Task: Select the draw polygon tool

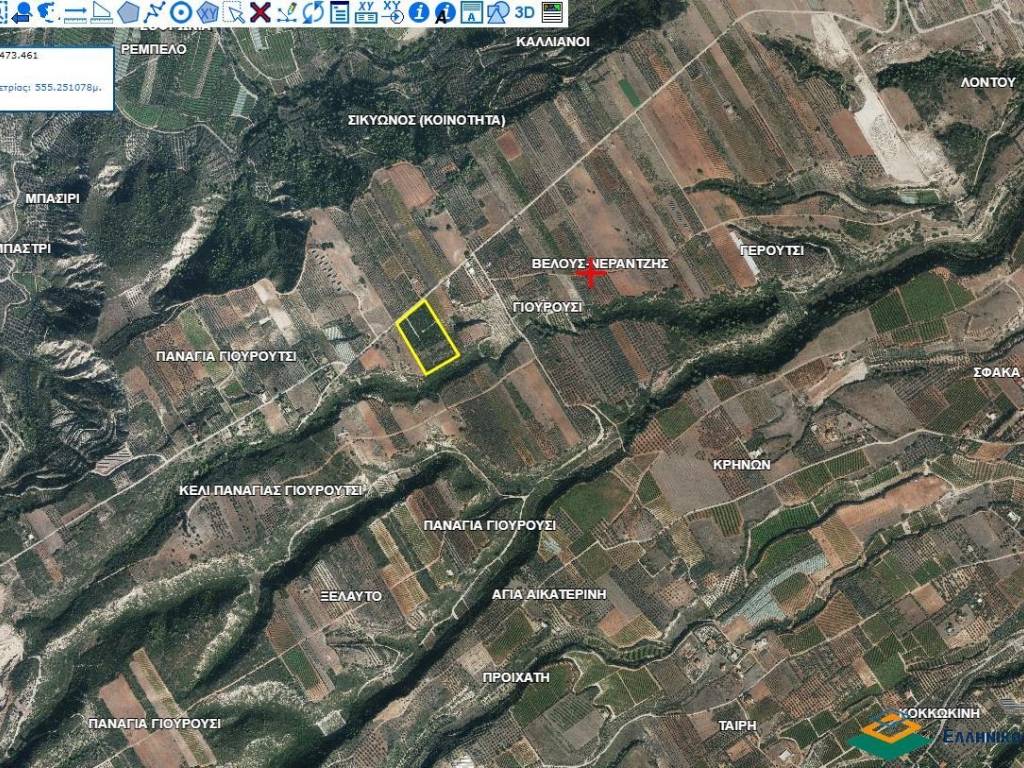Action: tap(128, 12)
